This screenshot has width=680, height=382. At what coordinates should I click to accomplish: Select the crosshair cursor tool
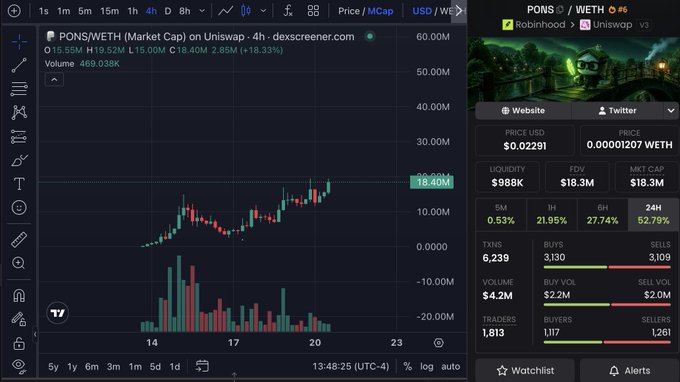click(19, 42)
